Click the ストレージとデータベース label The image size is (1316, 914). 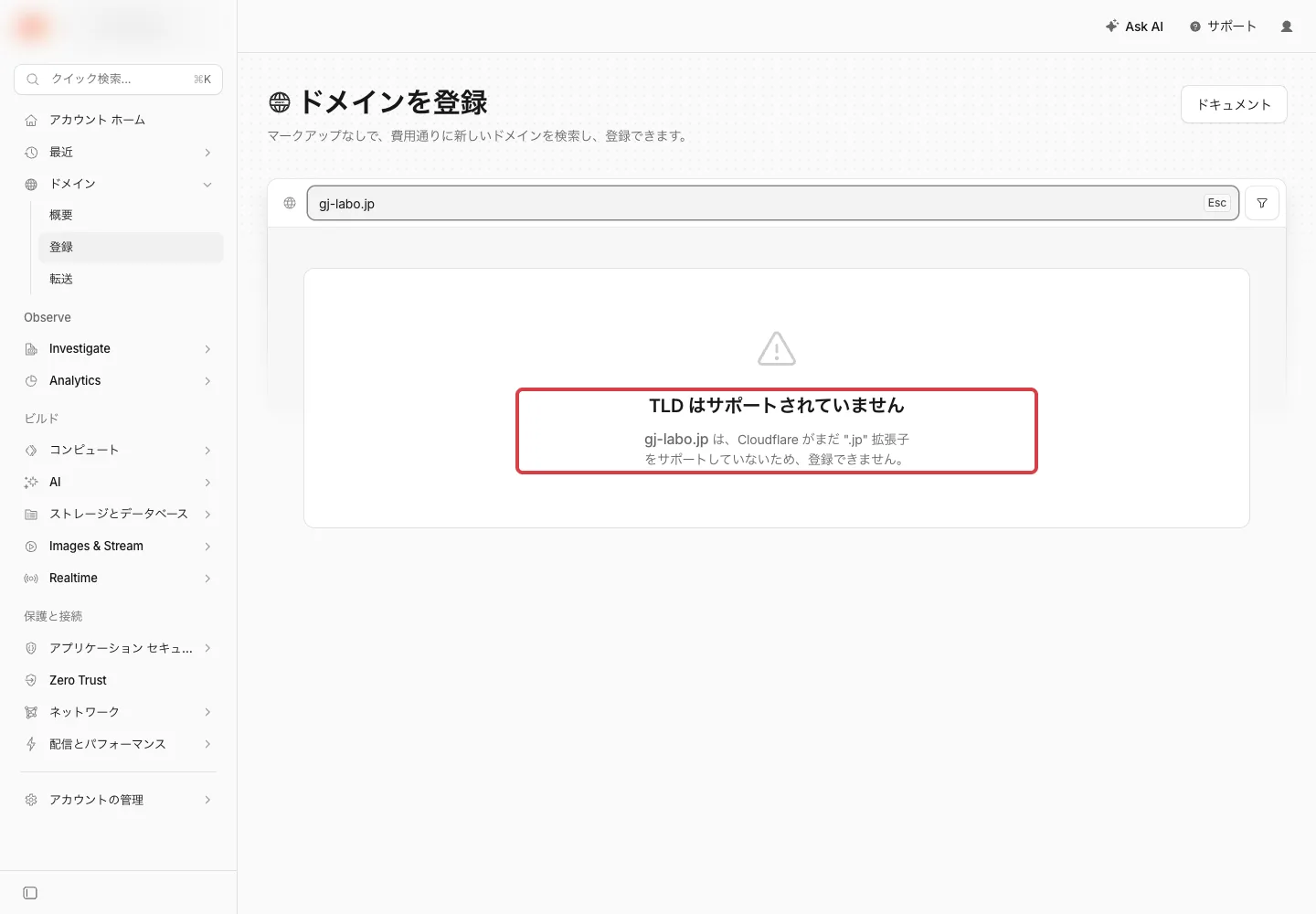(119, 515)
